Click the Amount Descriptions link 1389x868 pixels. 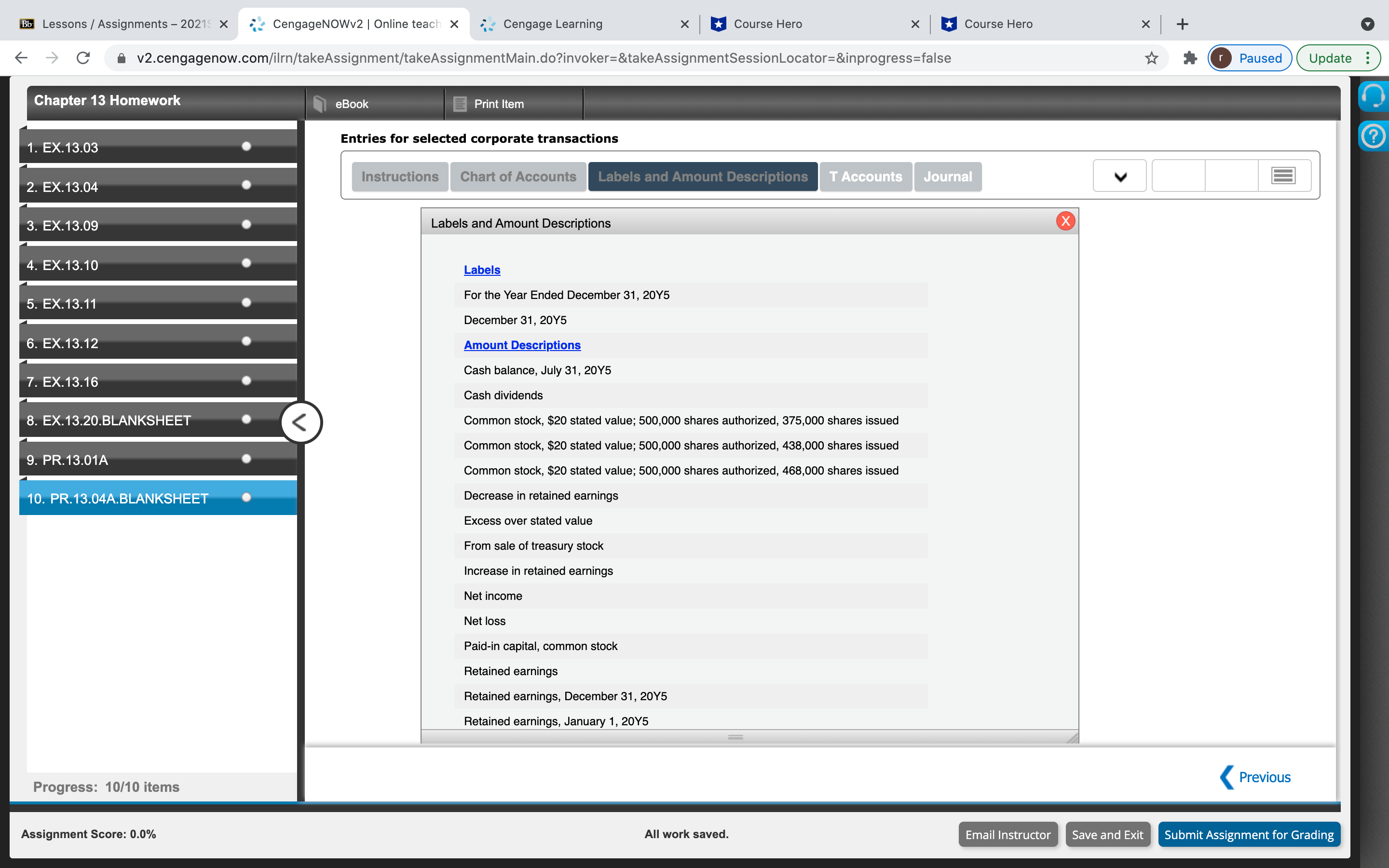click(522, 345)
